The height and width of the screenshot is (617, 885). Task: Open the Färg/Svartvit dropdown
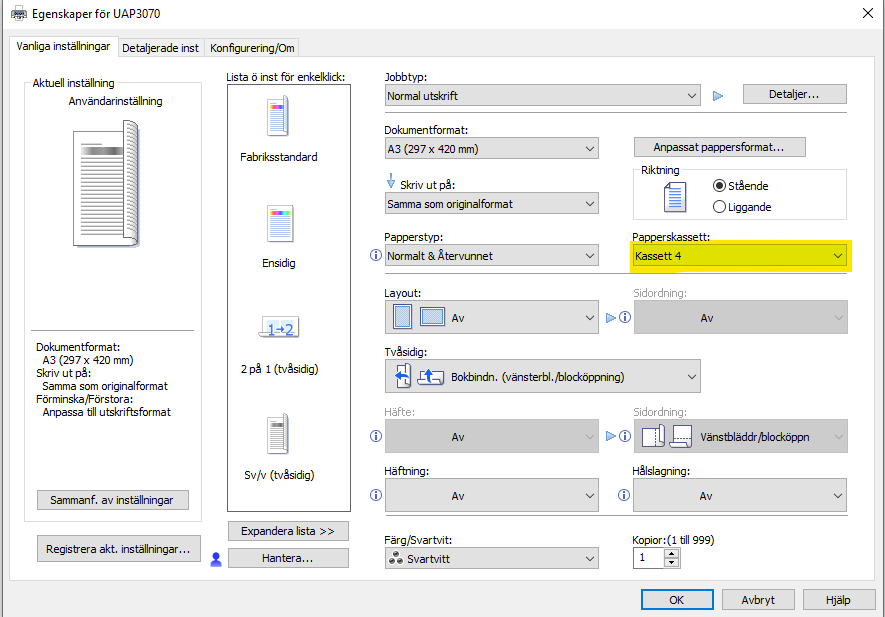pos(491,558)
